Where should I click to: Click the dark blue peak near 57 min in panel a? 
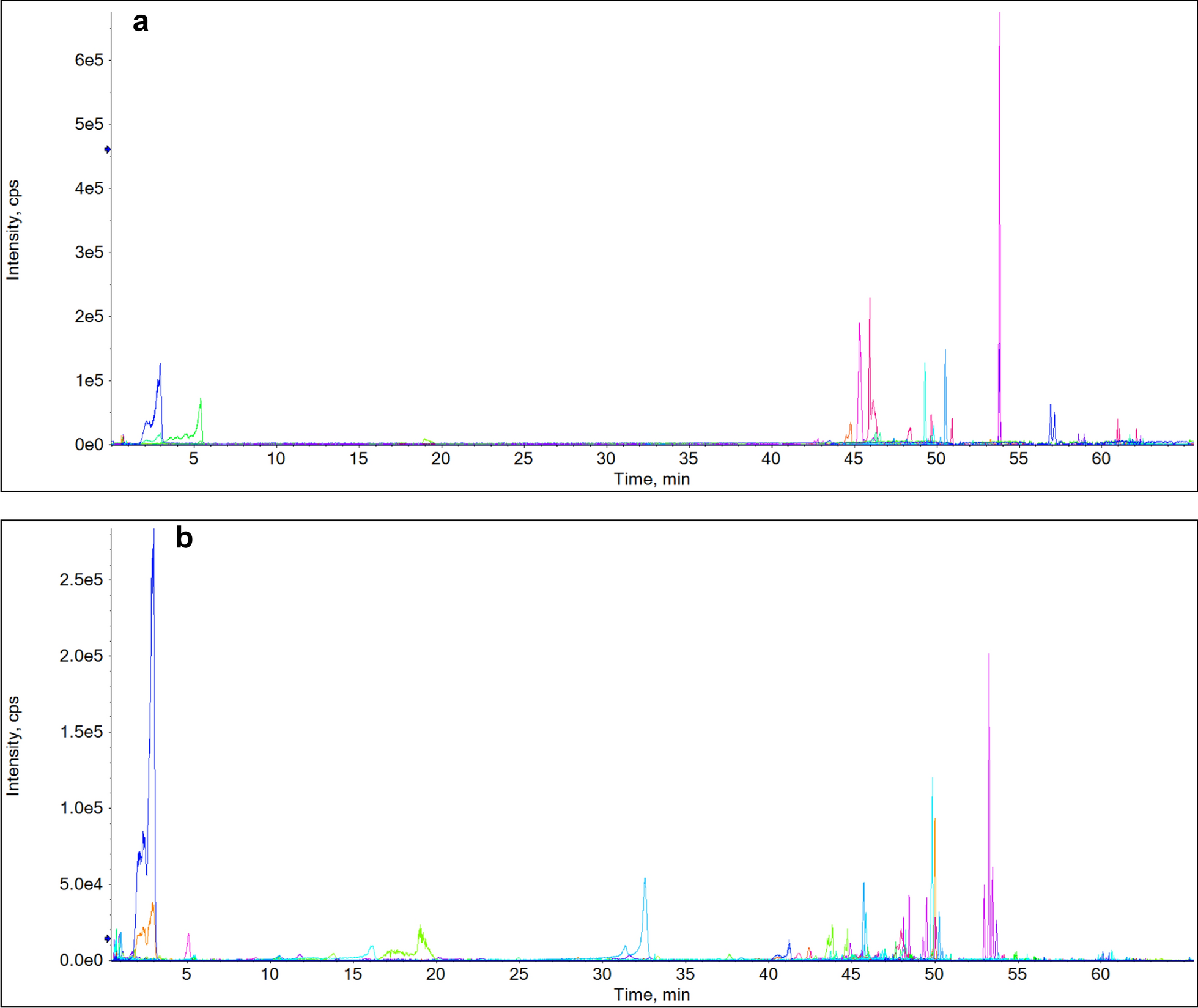pos(1051,423)
